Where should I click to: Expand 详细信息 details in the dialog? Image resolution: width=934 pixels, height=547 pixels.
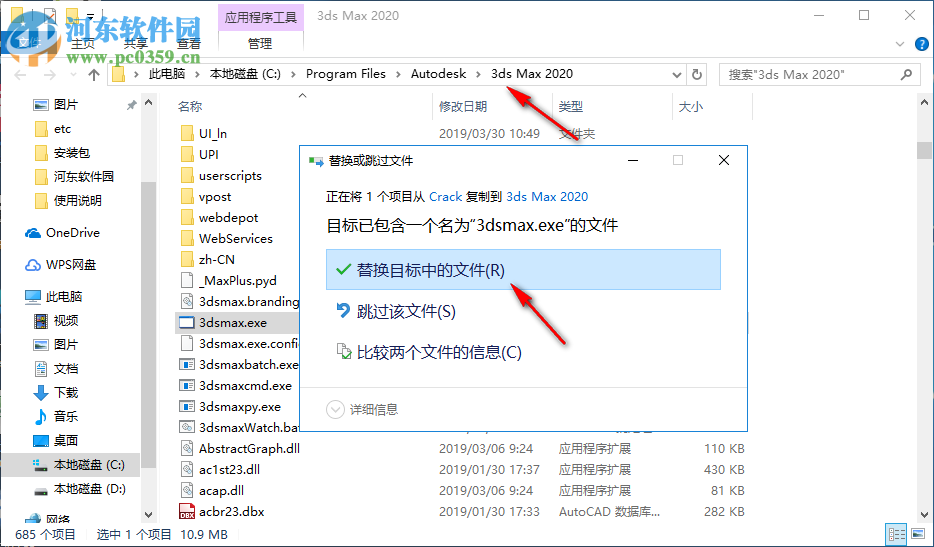[362, 409]
